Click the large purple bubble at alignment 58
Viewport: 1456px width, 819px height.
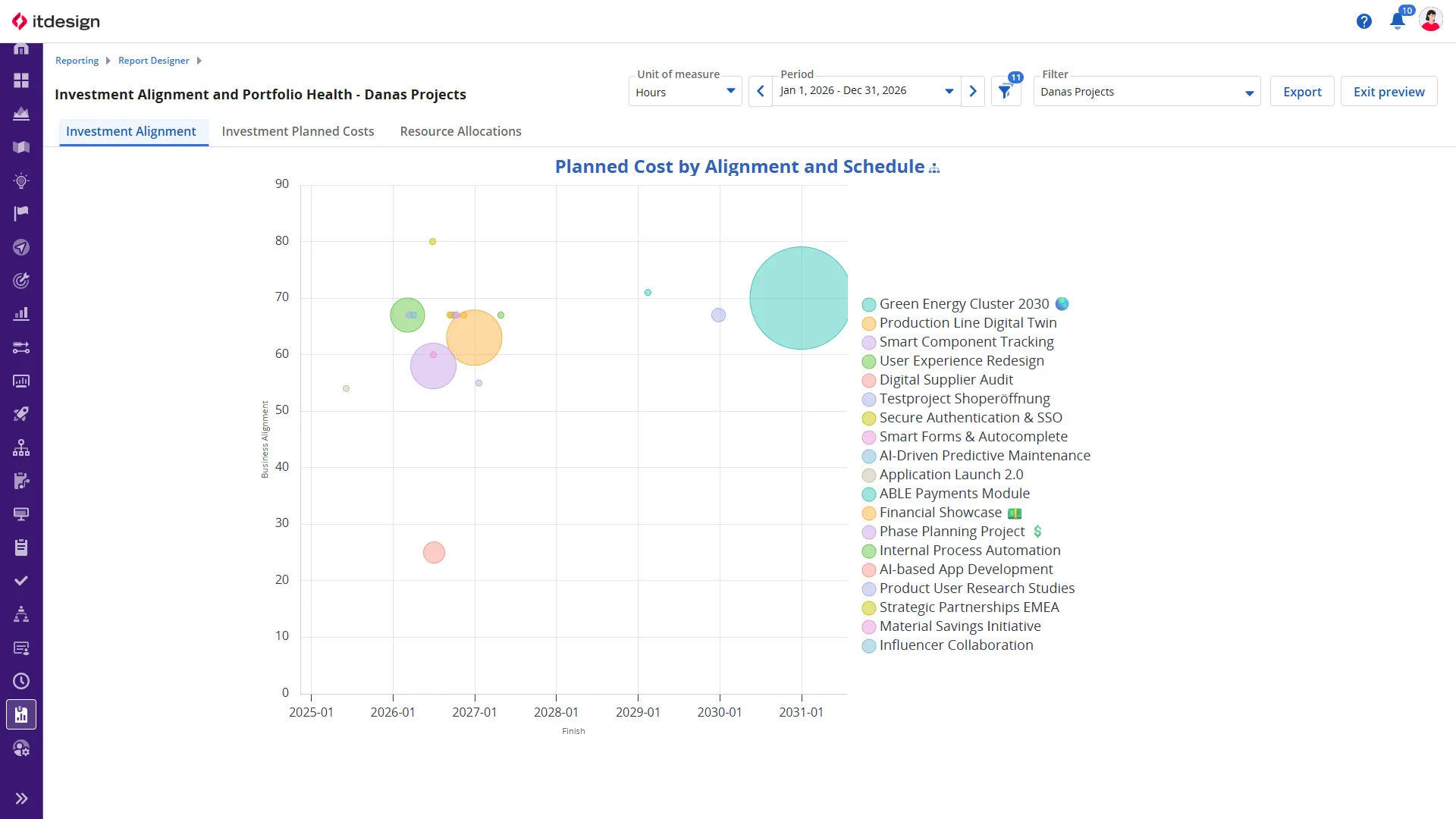[x=433, y=366]
